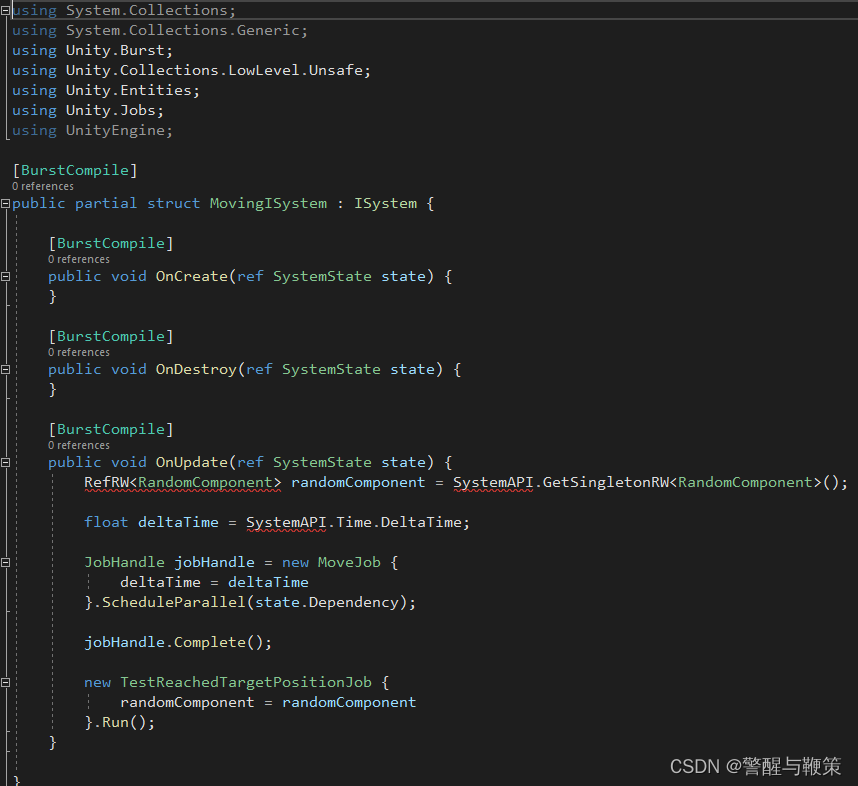
Task: Open references for OnCreate method
Action: coord(78,258)
